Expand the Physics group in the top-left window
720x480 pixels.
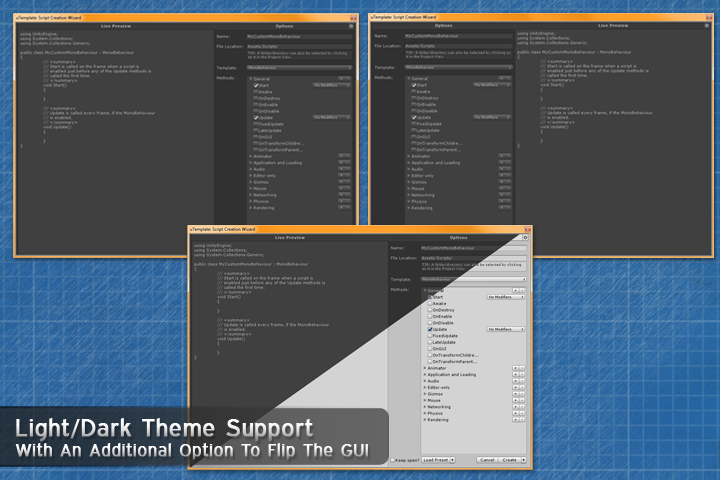[251, 201]
